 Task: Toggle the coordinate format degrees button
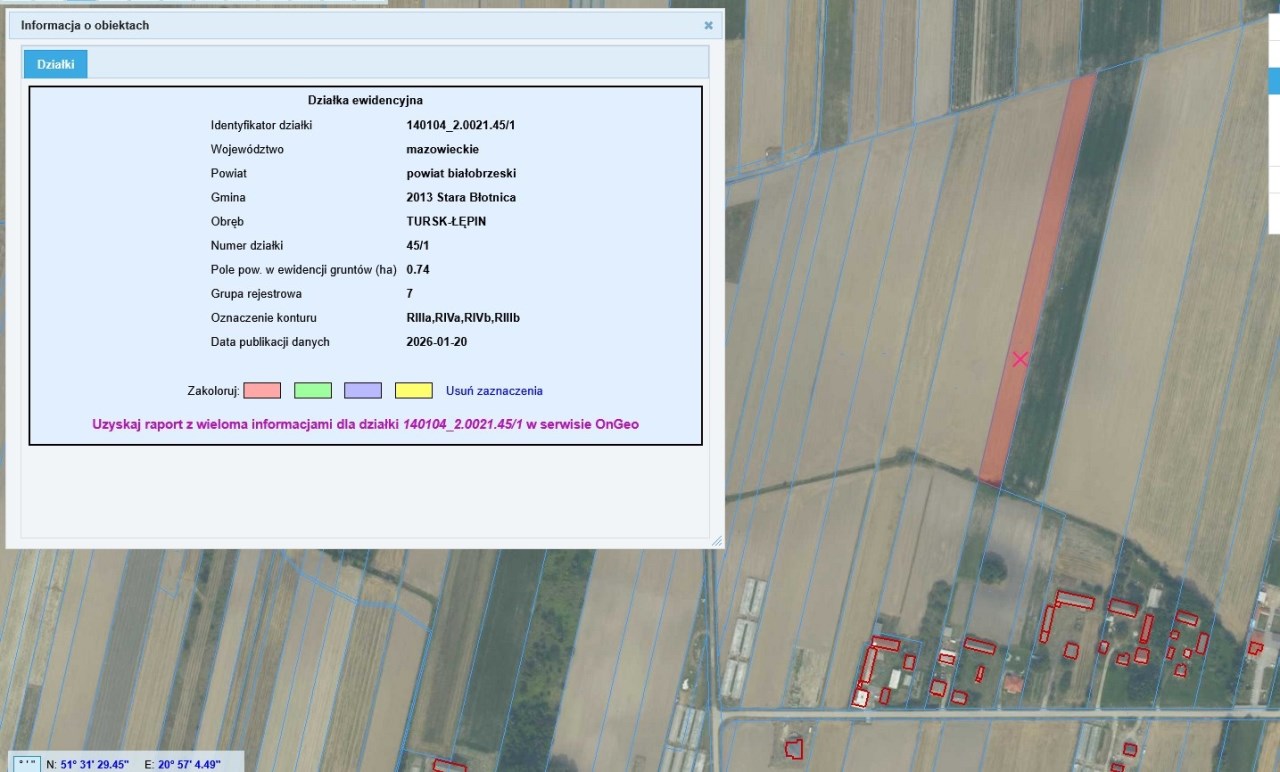coord(25,764)
